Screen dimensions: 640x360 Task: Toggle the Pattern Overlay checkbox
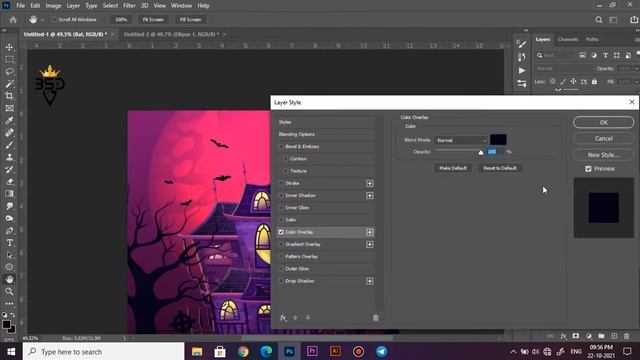[281, 257]
